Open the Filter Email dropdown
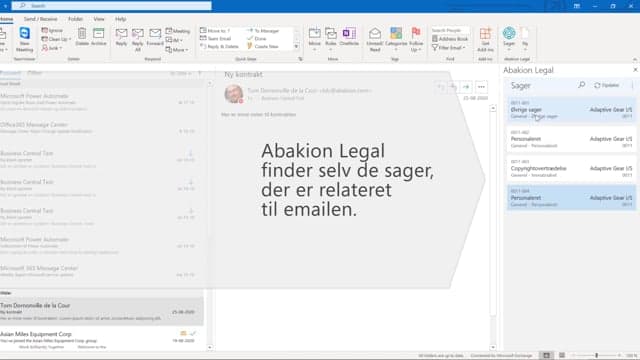Screen dimensions: 640x360 pos(449,48)
